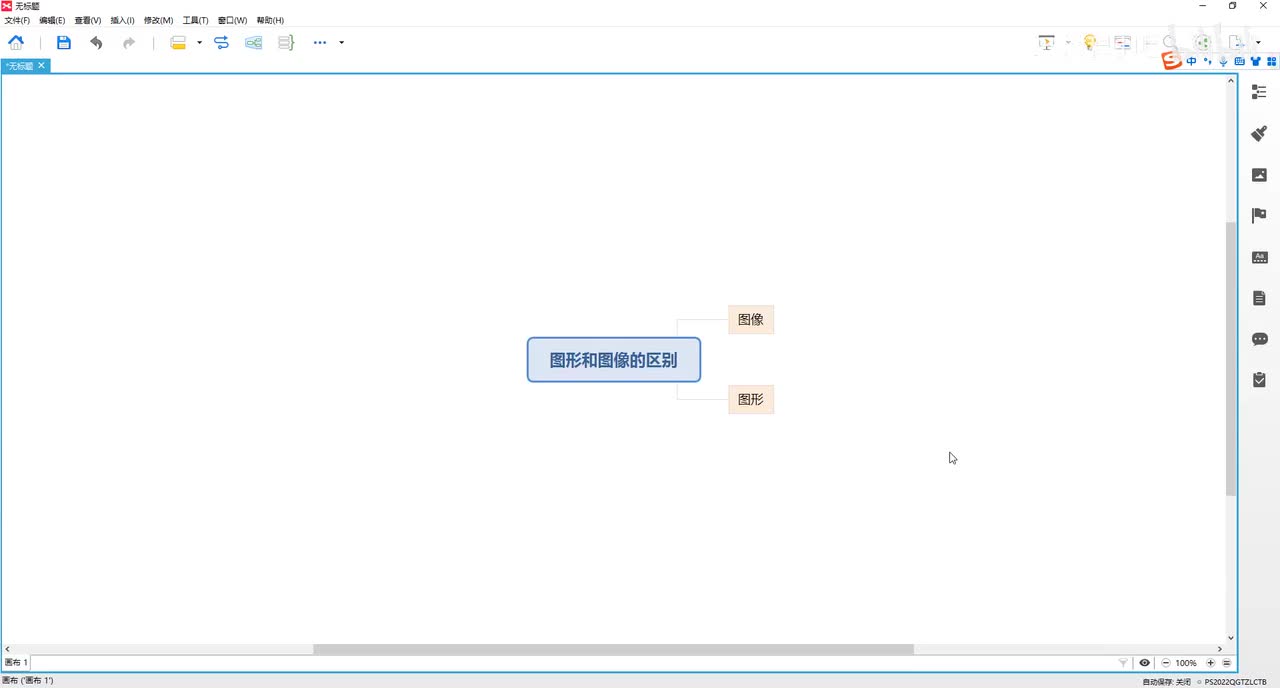
Task: Click the auto-save 关闭 status text
Action: [1166, 682]
